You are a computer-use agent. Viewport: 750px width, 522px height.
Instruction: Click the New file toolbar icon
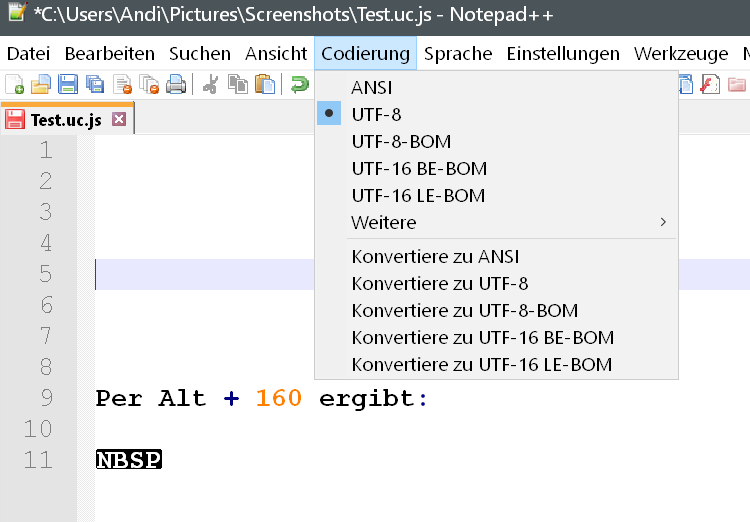pyautogui.click(x=15, y=85)
